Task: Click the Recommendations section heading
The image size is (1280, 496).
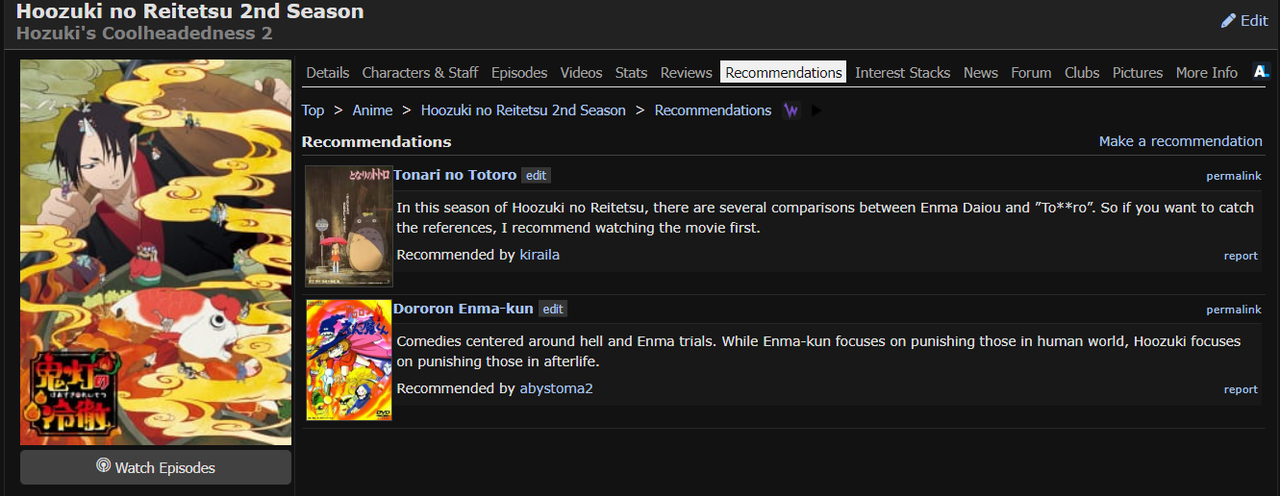Action: 376,141
